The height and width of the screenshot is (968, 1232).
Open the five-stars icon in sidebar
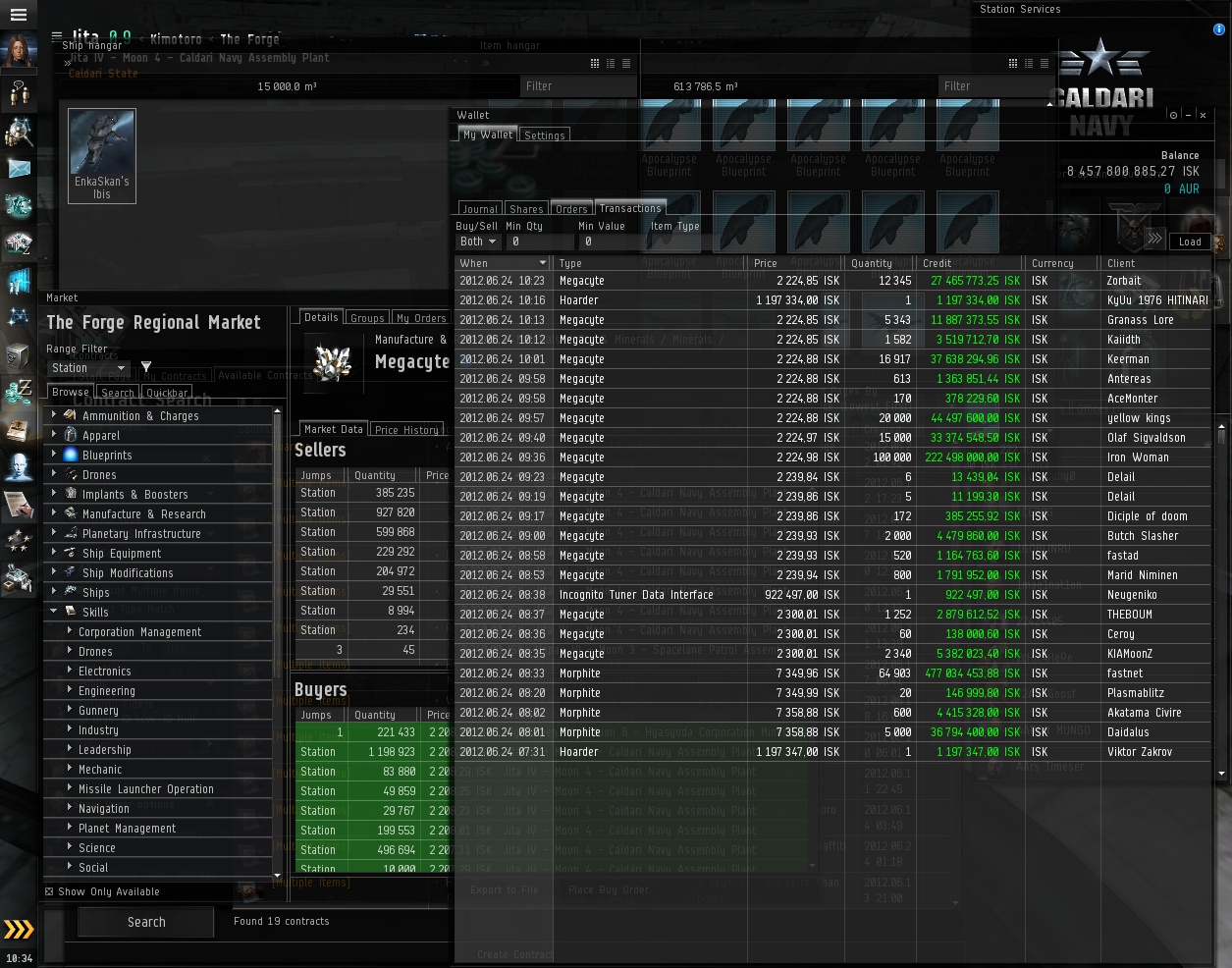(19, 541)
